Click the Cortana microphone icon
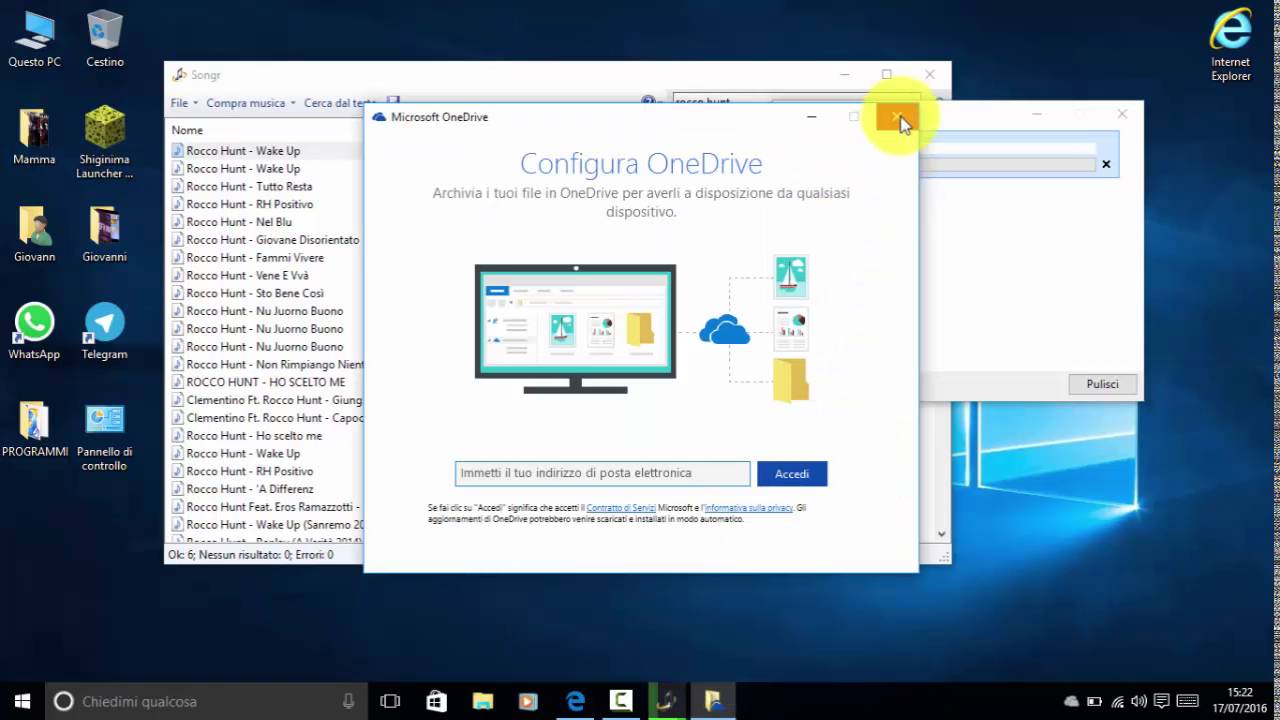 point(348,701)
